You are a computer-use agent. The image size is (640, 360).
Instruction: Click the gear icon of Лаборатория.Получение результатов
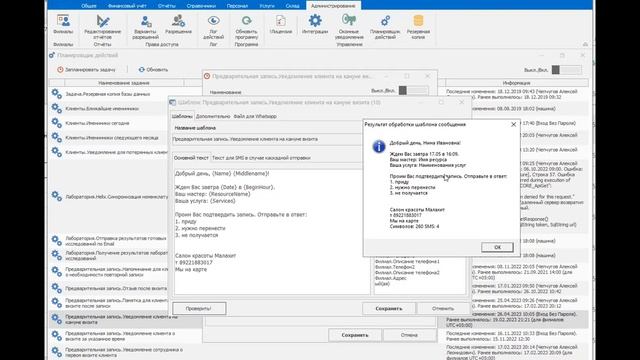(57, 256)
